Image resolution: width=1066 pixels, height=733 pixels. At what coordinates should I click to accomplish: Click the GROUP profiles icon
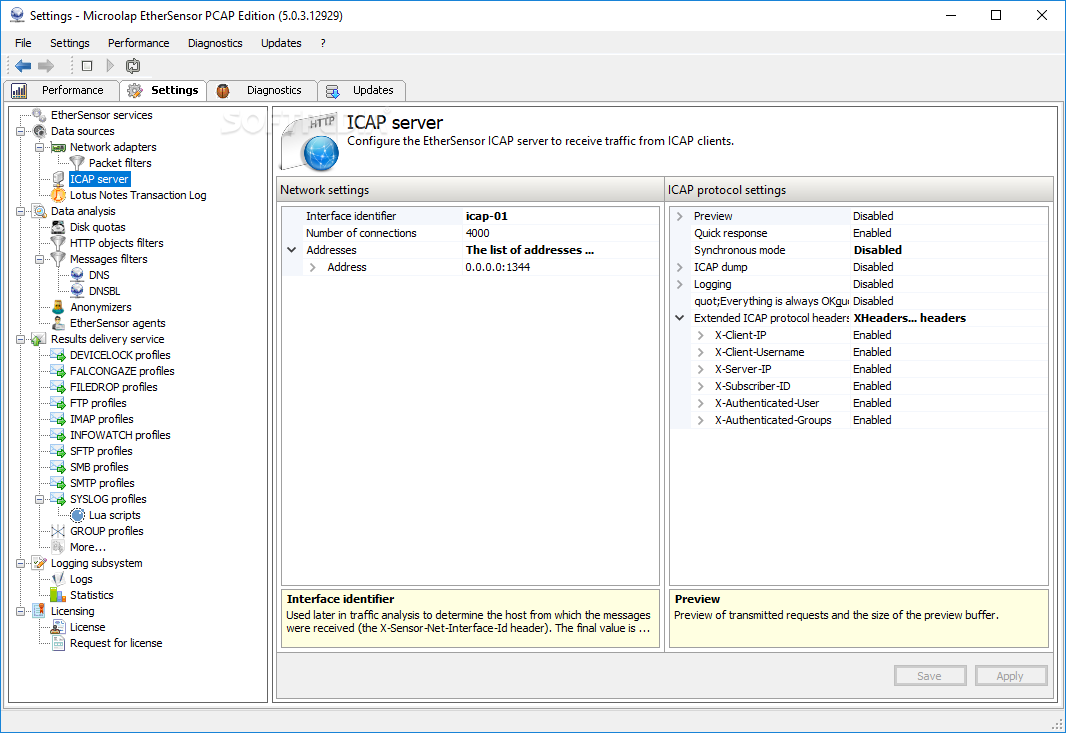58,531
